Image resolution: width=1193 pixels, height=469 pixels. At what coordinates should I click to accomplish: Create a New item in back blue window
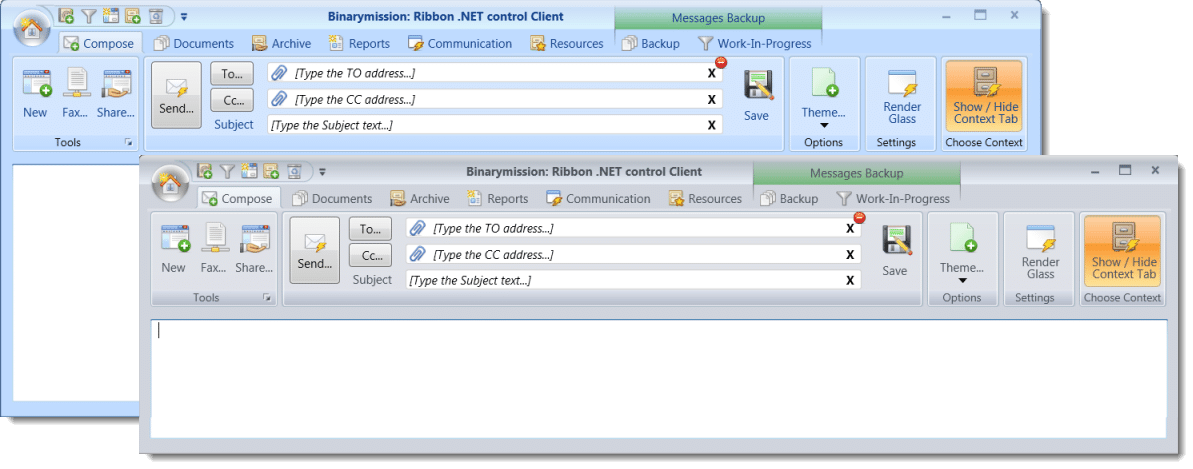[35, 93]
